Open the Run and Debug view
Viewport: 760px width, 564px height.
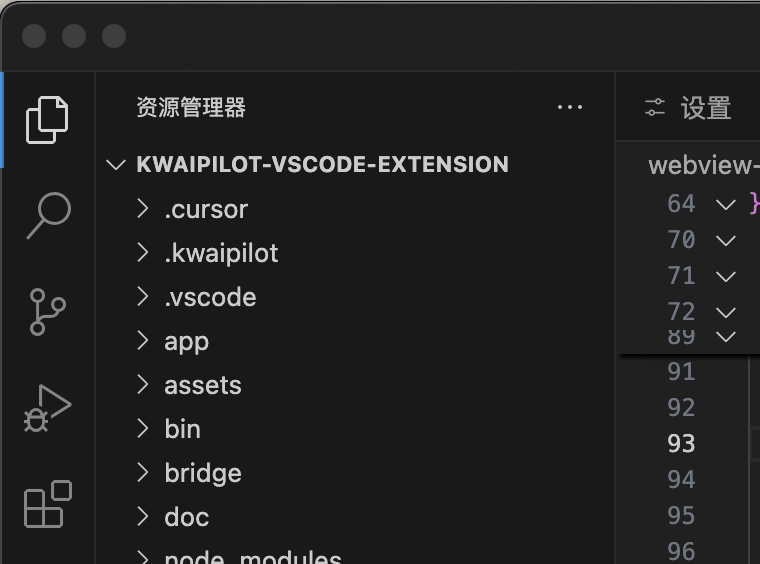coord(47,407)
